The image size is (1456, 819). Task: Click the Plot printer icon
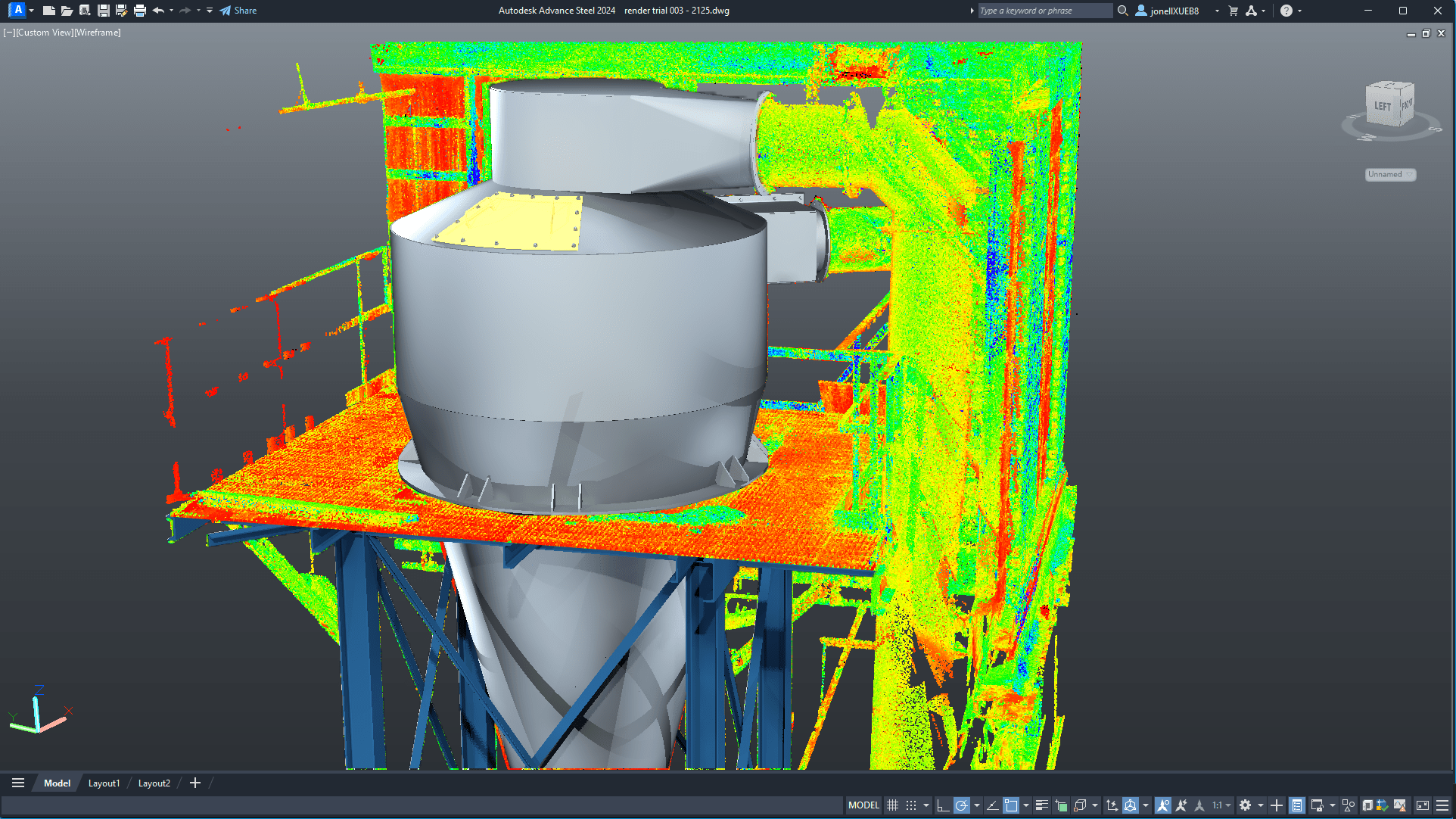(x=140, y=11)
